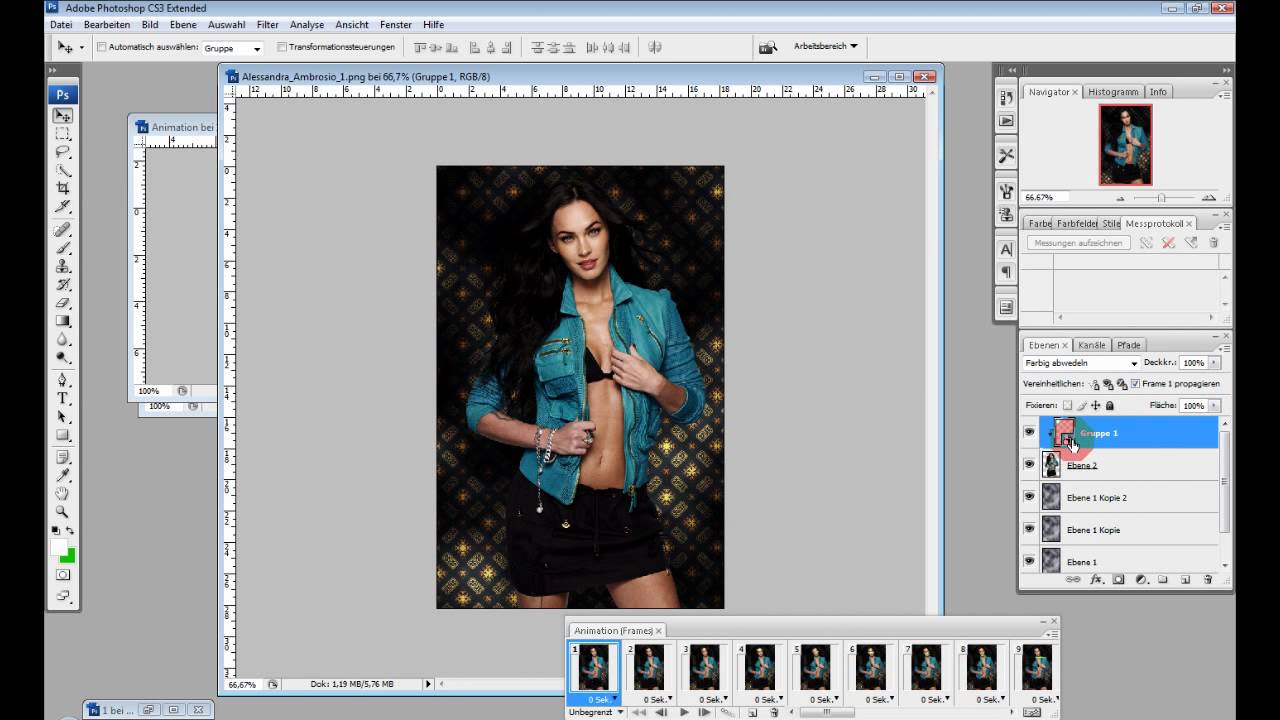Add a layer mask in Layers panel
1280x720 pixels.
click(x=1118, y=579)
